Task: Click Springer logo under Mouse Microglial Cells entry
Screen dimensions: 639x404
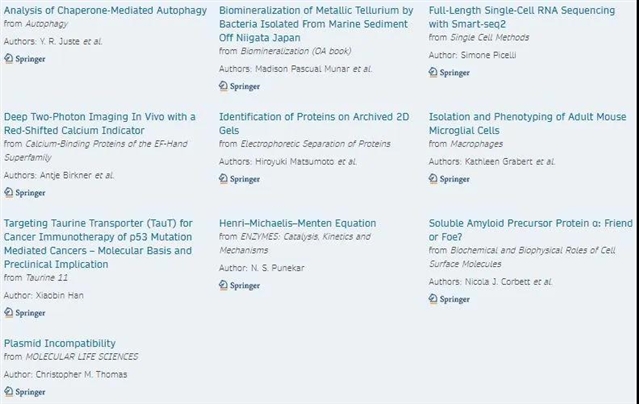Action: (450, 177)
